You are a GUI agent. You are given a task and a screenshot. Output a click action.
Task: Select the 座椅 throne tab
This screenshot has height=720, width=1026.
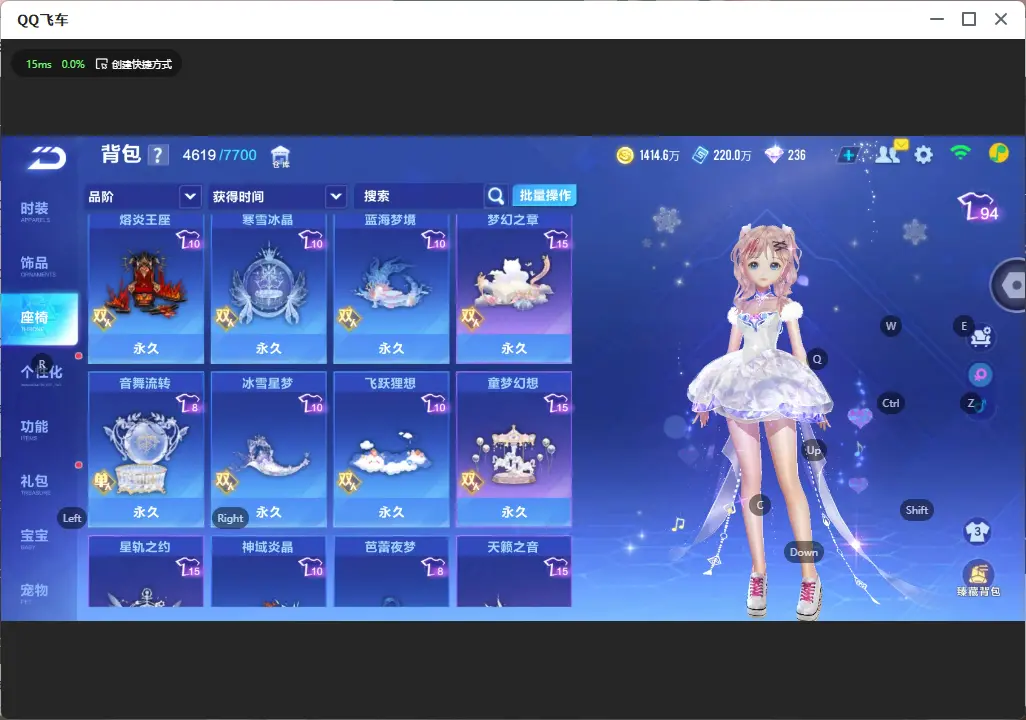(39, 319)
